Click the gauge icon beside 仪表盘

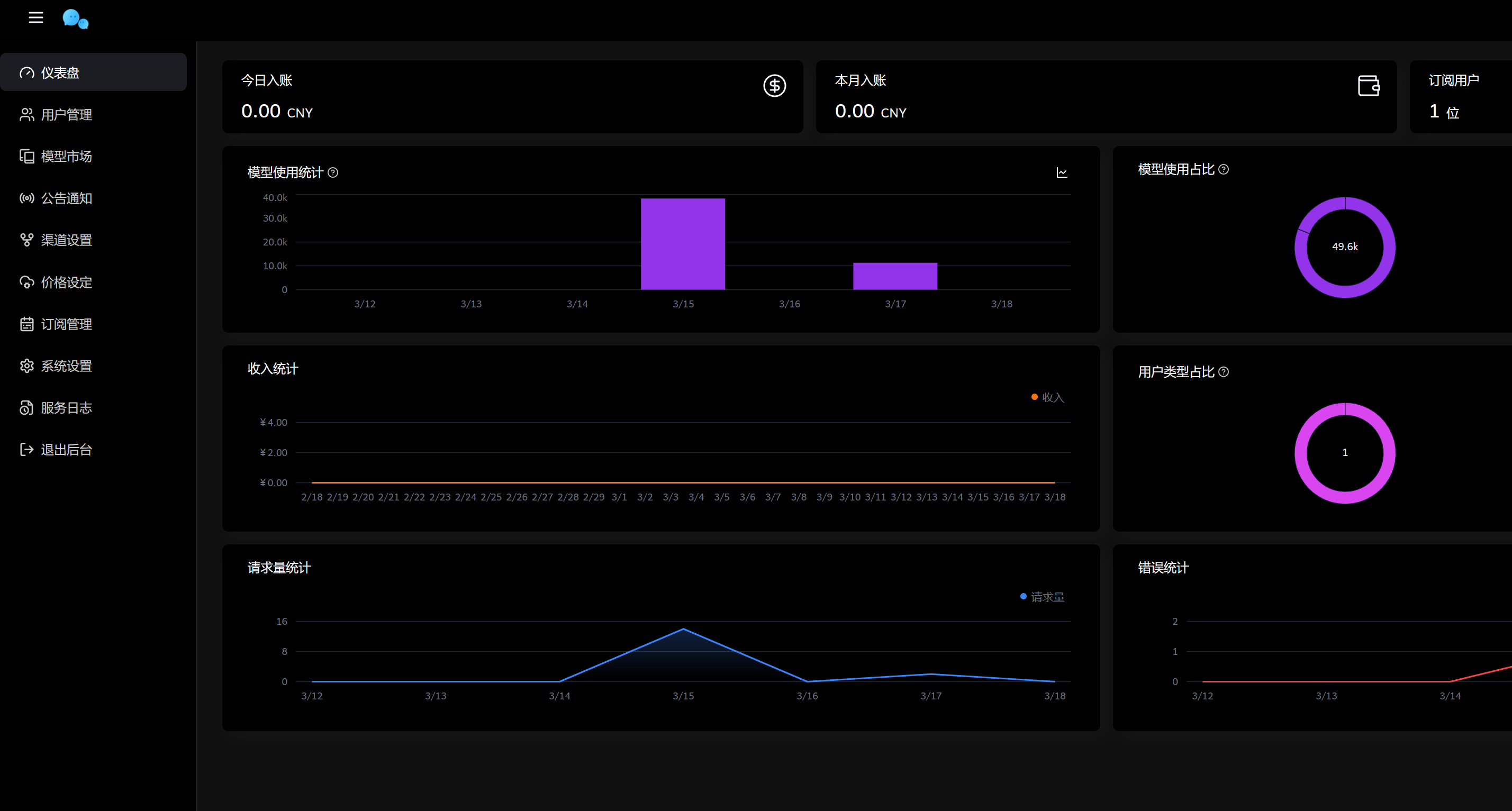(27, 73)
